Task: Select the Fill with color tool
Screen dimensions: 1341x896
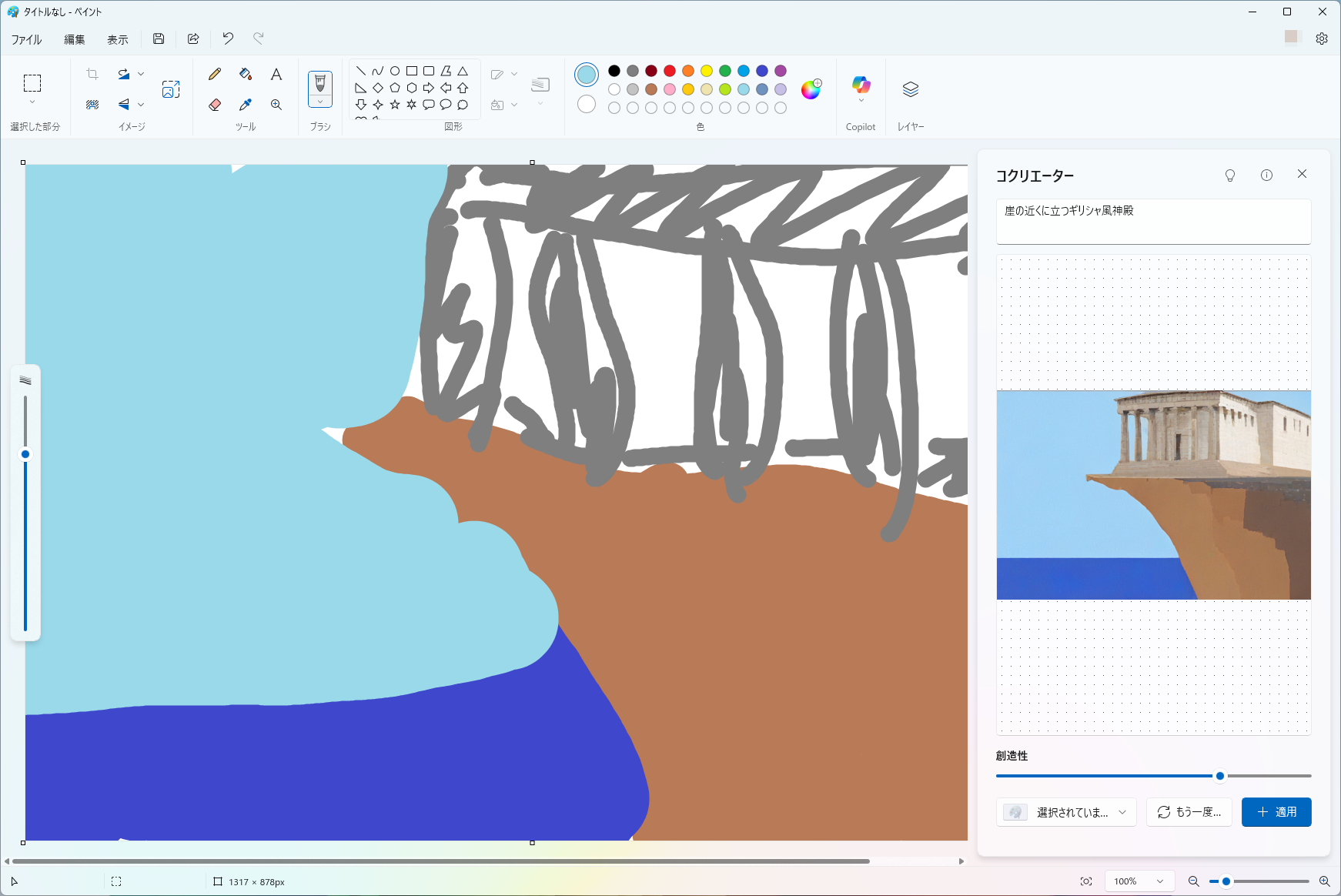Action: 246,74
